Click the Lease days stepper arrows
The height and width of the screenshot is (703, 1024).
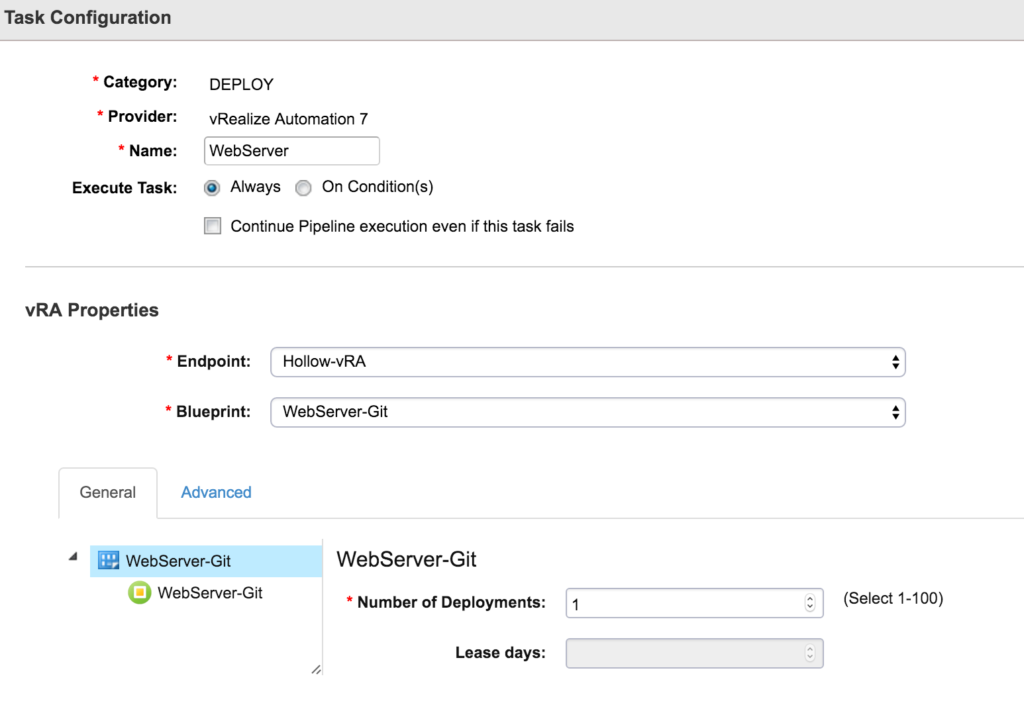[809, 654]
